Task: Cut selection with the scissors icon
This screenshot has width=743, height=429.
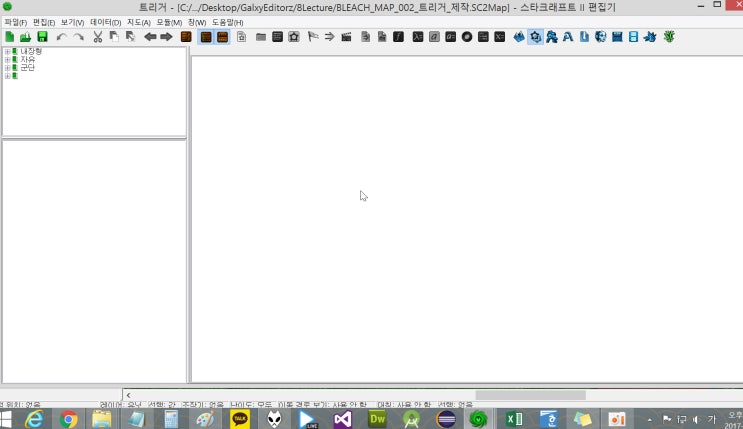Action: pos(98,37)
